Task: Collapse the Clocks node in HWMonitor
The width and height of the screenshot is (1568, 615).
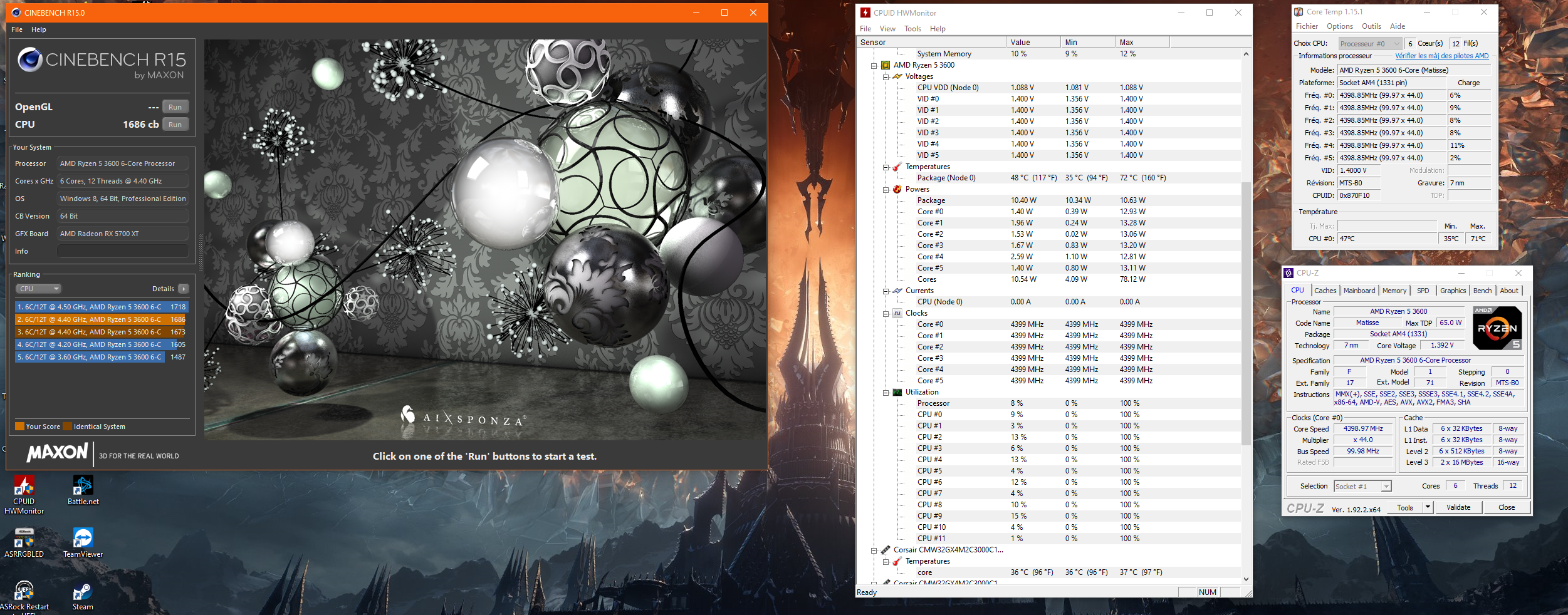Action: tap(886, 314)
